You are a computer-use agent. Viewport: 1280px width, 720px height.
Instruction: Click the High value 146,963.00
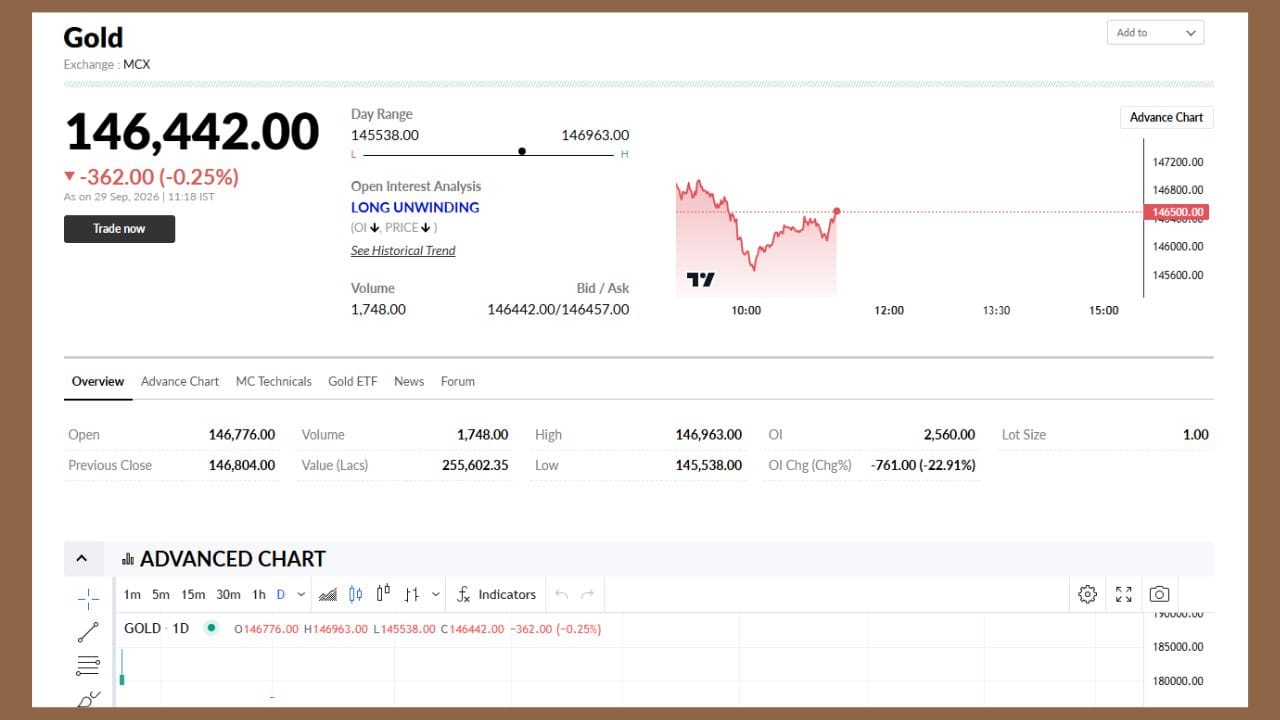tap(709, 435)
